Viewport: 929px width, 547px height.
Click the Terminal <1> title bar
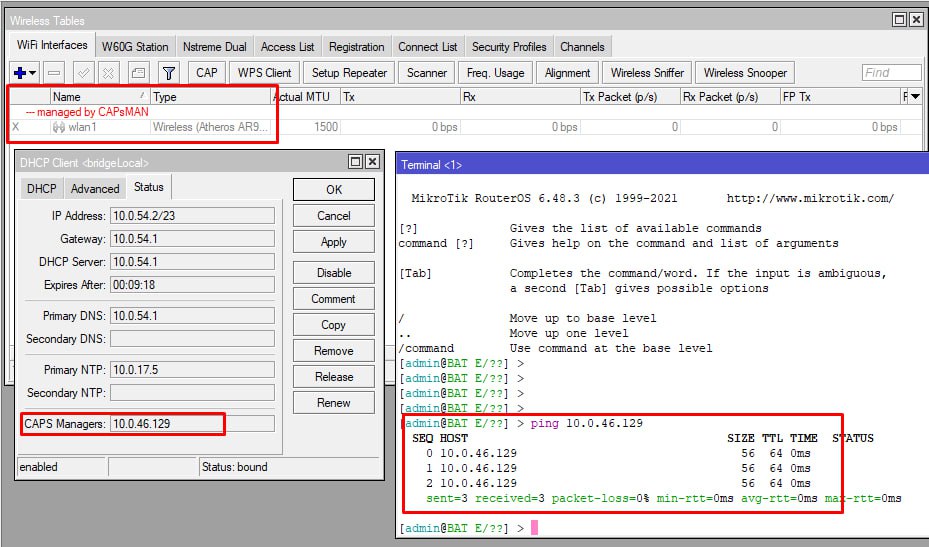[x=662, y=165]
